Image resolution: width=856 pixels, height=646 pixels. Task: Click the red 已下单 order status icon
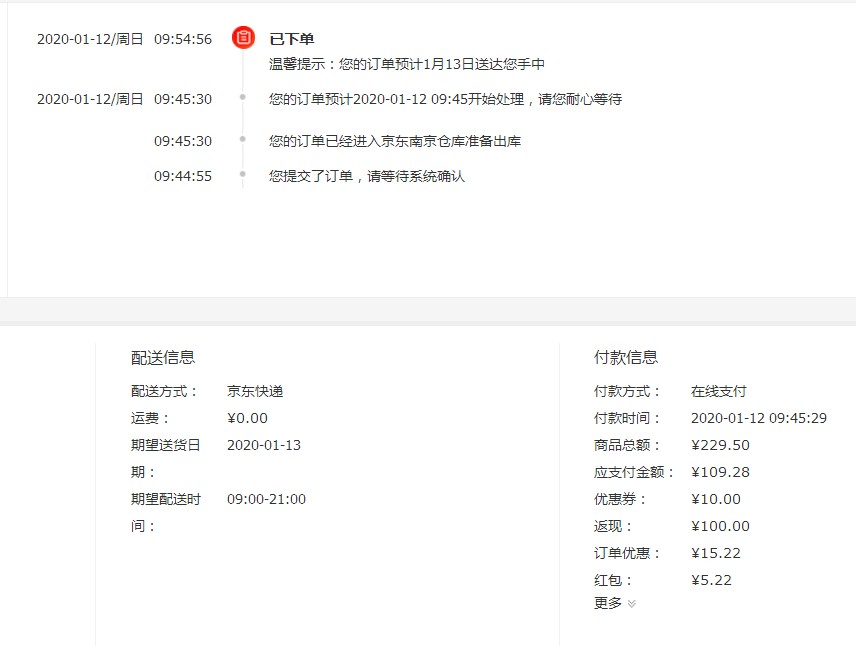click(243, 38)
